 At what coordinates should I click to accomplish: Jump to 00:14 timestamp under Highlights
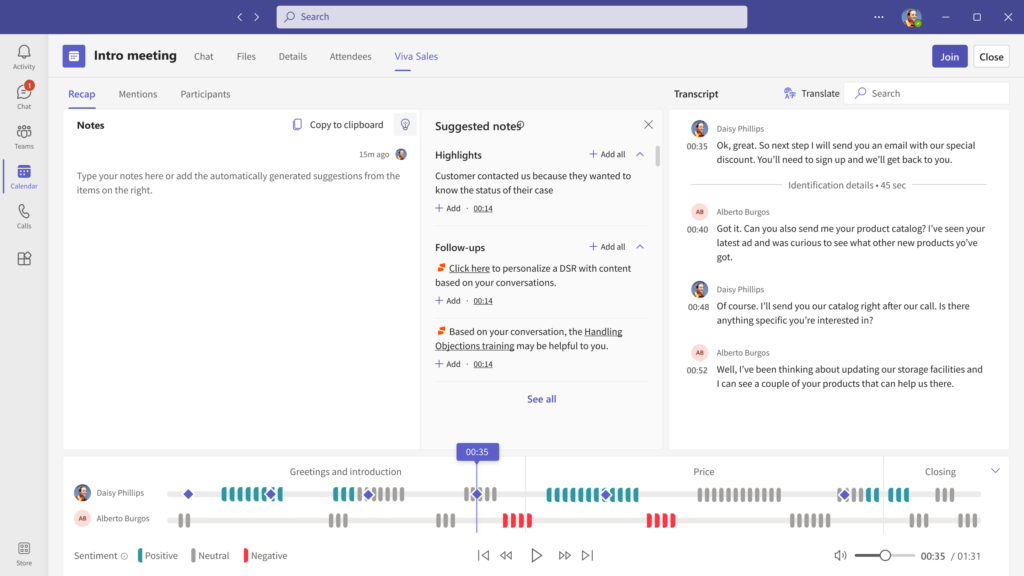tap(483, 208)
